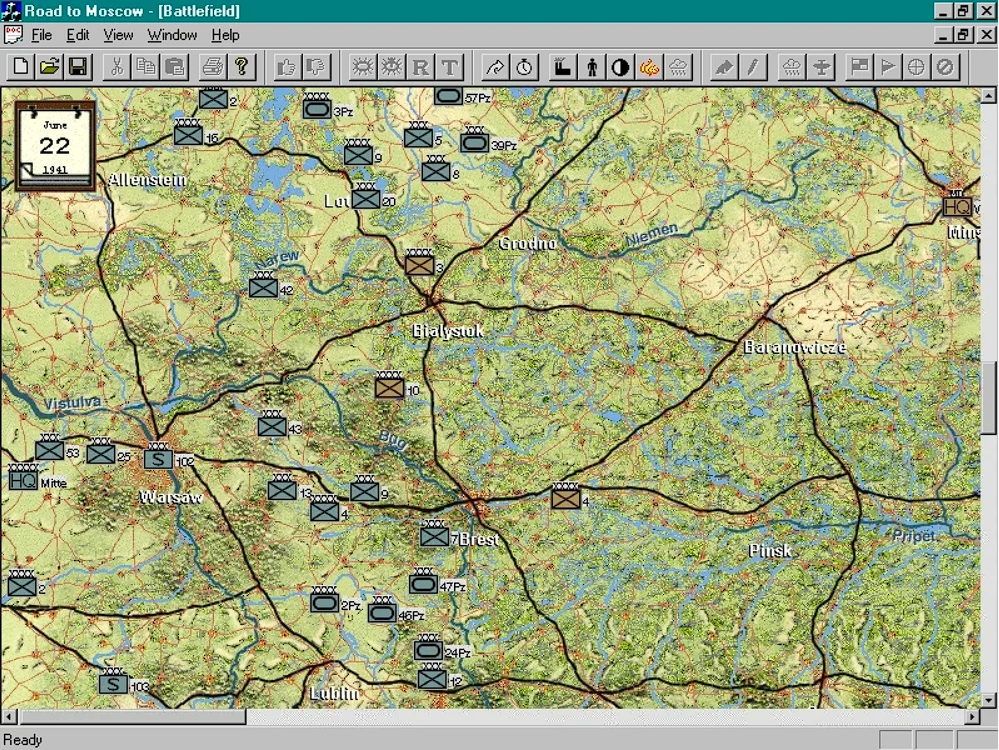This screenshot has width=999, height=750.
Task: Select infantry unit 42 by the Narew
Action: coord(263,285)
